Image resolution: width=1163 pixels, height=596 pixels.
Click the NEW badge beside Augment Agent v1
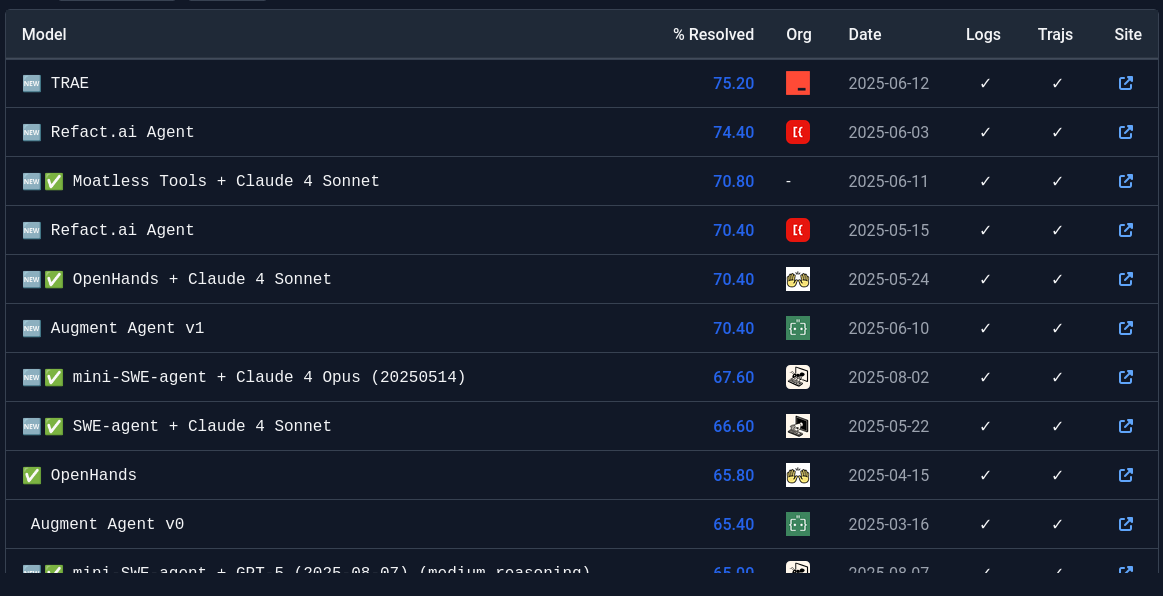pos(31,328)
